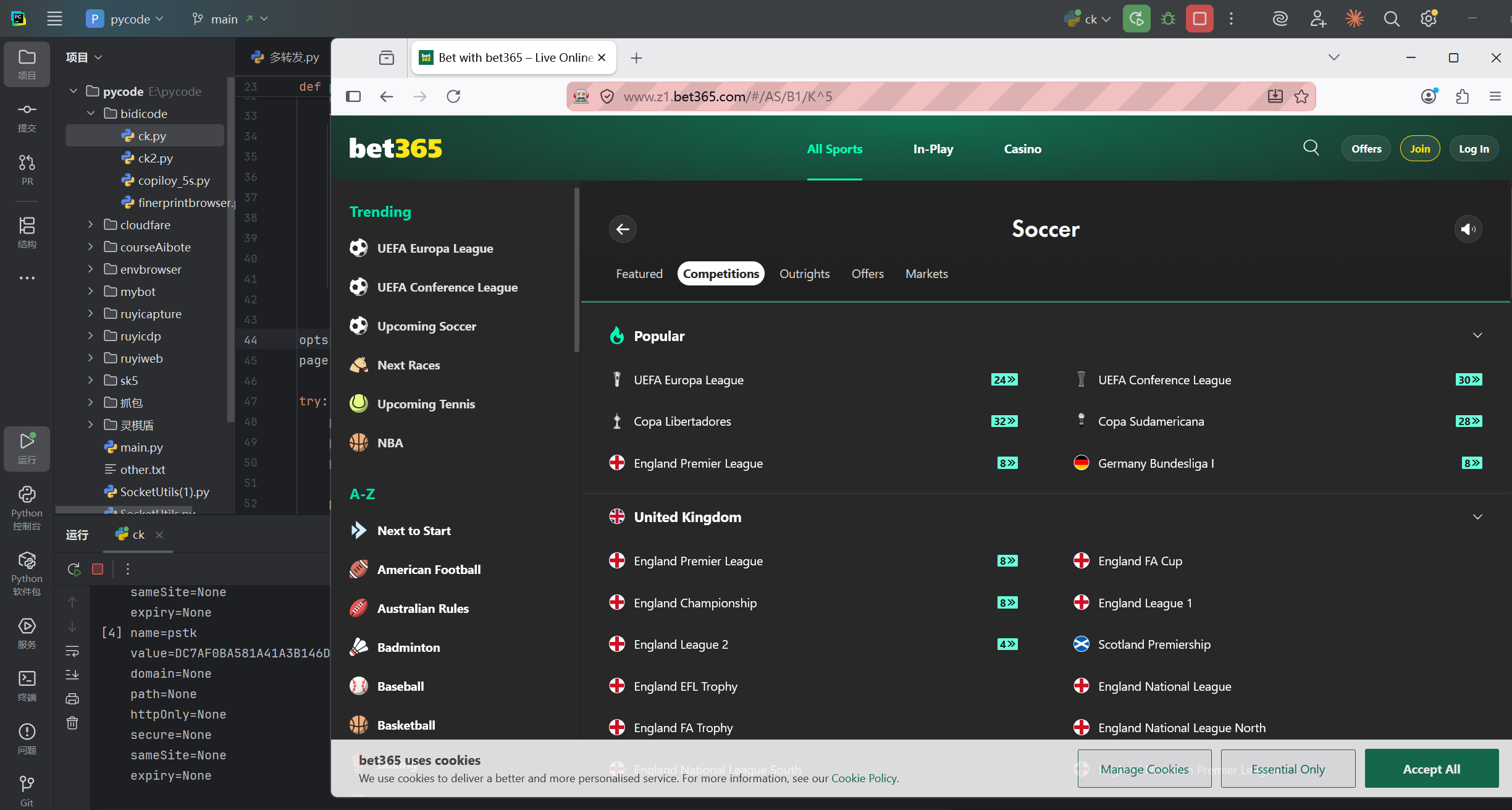This screenshot has width=1512, height=810.
Task: Click the Rerun ck button in top toolbar
Action: click(1136, 19)
